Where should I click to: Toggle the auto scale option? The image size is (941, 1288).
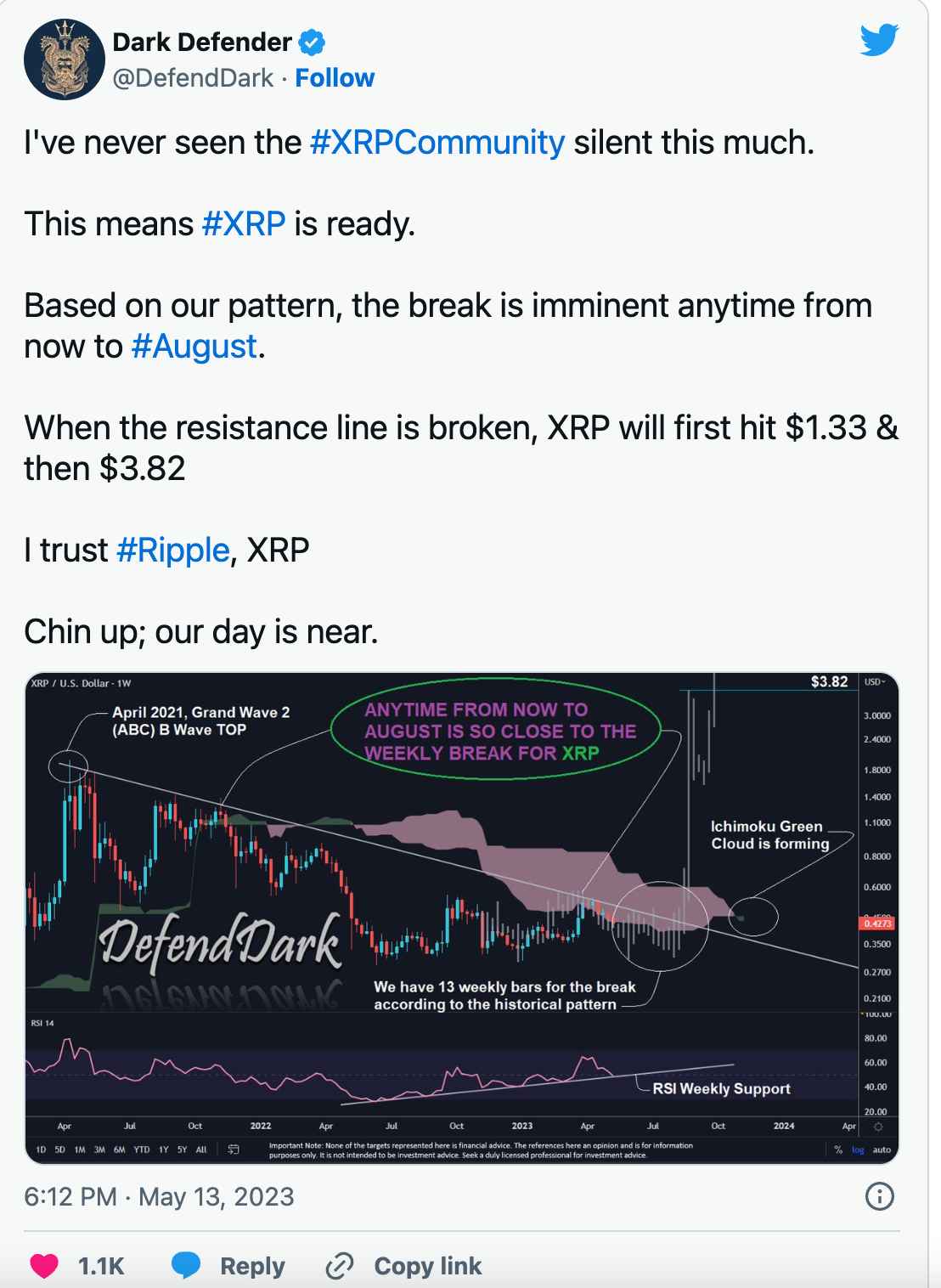point(882,1150)
